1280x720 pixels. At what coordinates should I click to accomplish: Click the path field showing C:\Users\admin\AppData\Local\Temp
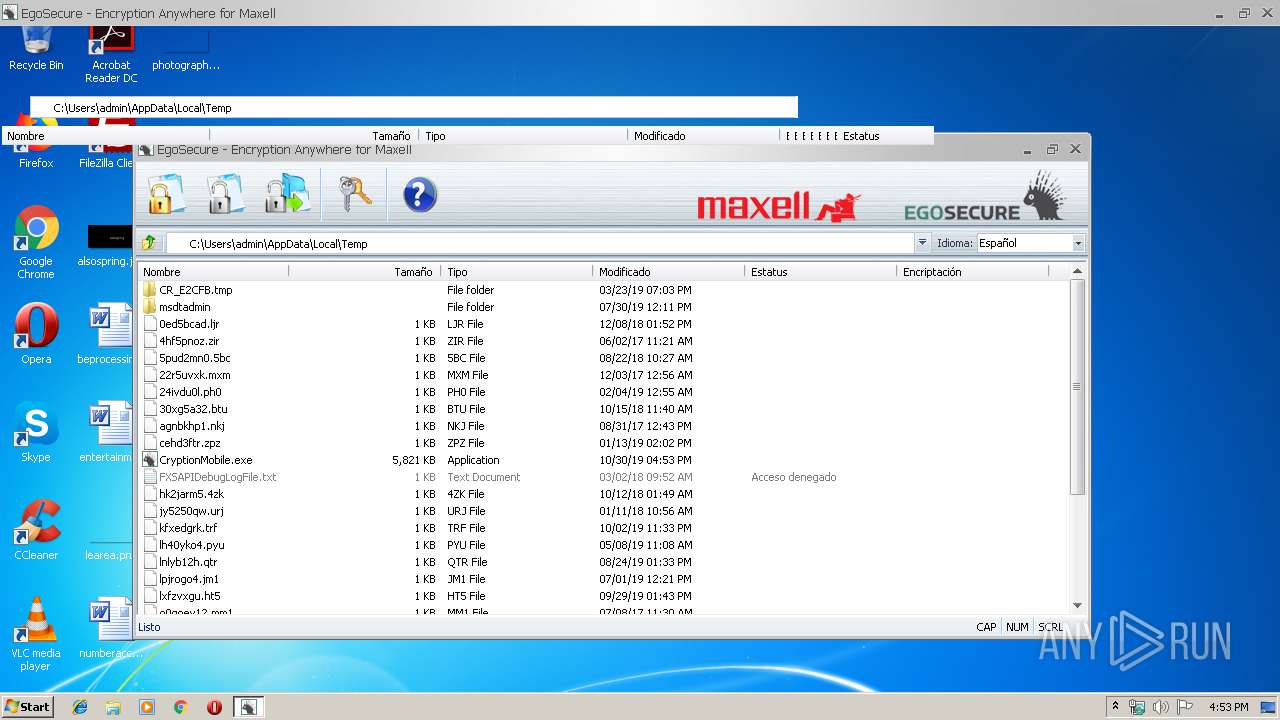click(540, 243)
